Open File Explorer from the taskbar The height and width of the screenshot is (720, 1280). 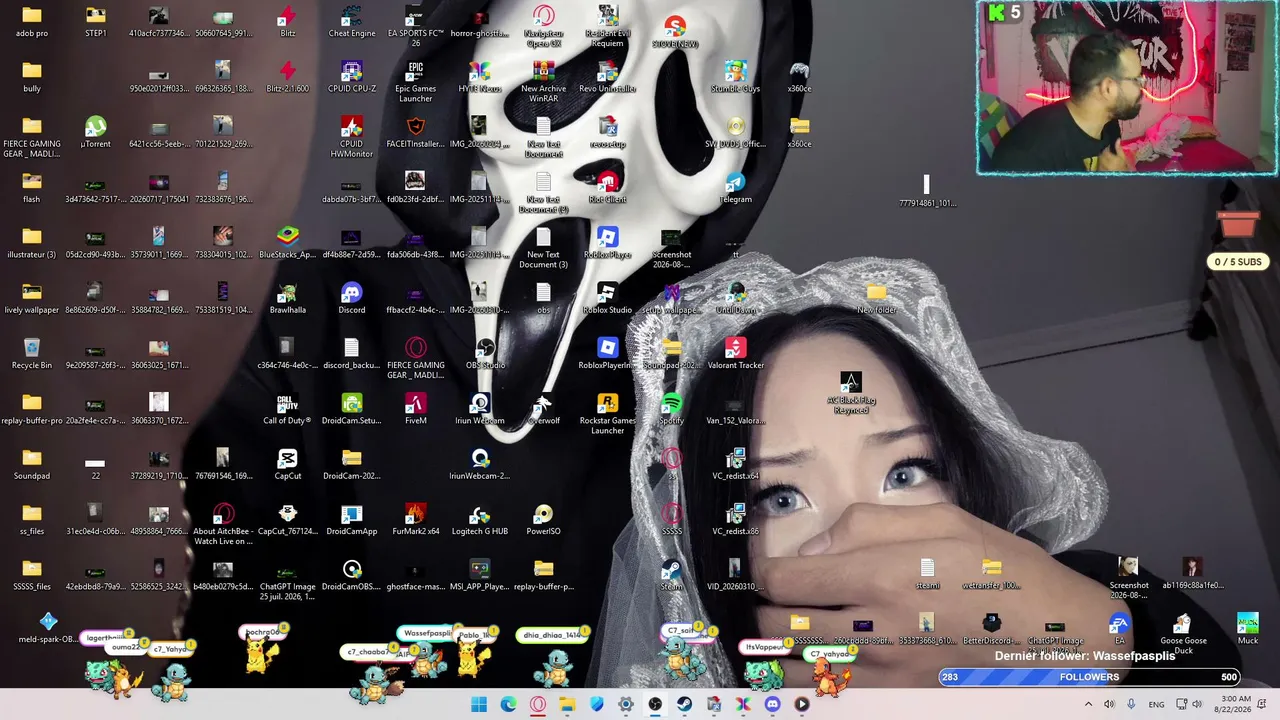tap(567, 704)
